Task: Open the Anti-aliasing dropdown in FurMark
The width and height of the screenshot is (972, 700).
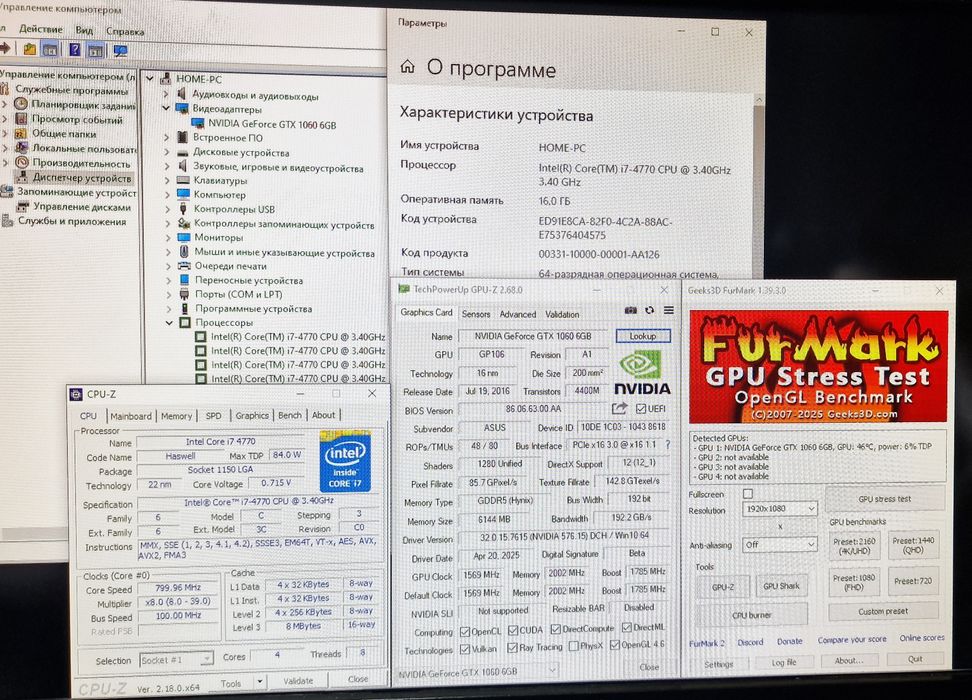Action: [779, 544]
